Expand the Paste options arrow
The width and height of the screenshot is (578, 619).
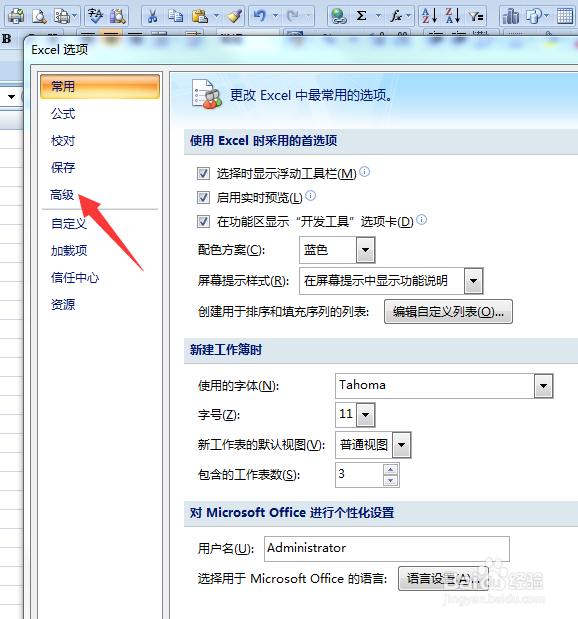(x=216, y=16)
